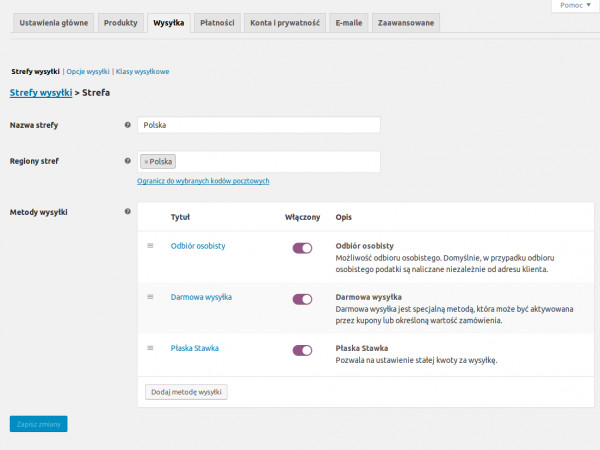Expand the Pomoc help dropdown
The height and width of the screenshot is (450, 600).
click(575, 5)
